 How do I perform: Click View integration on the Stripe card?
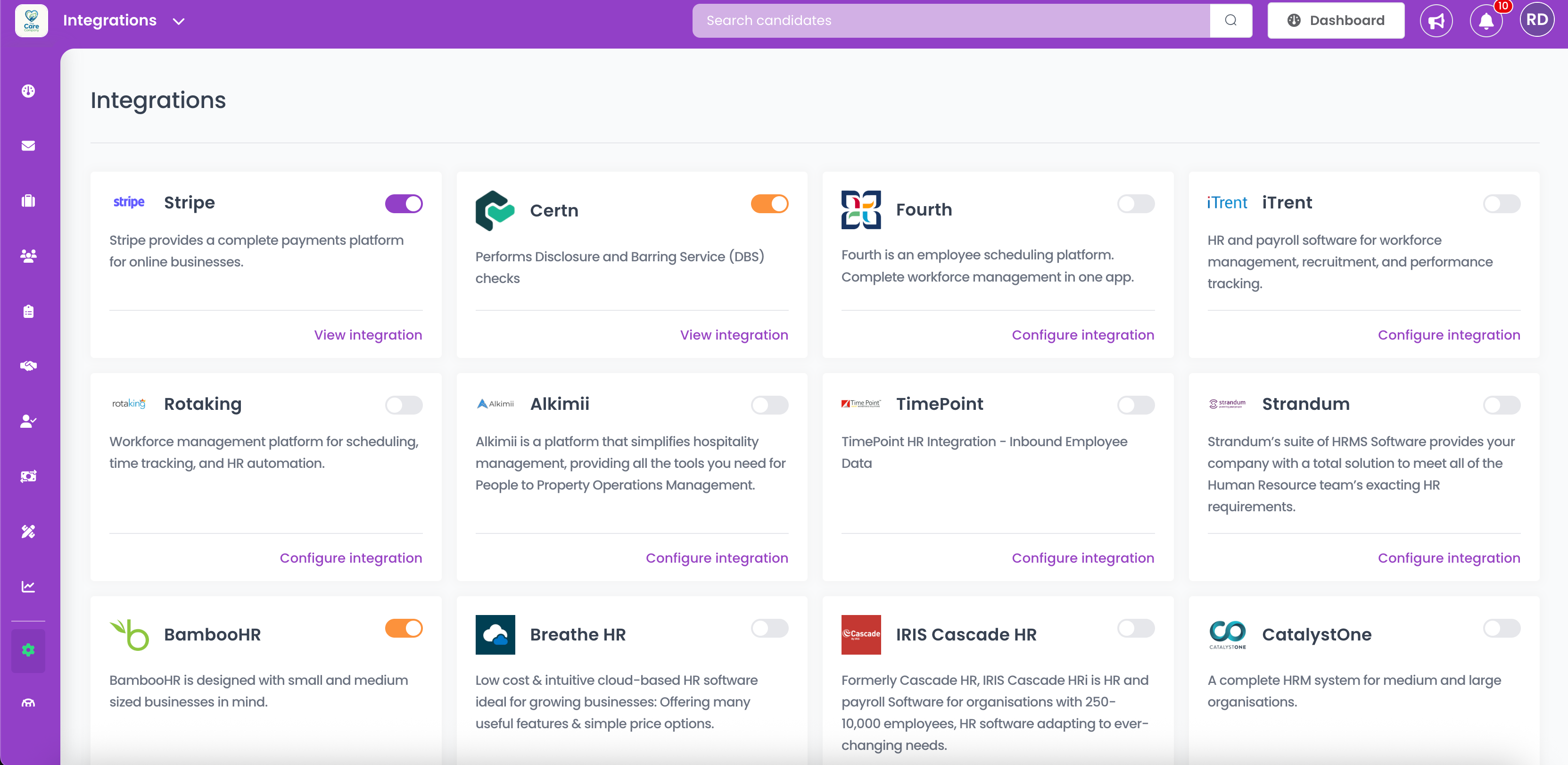click(368, 335)
